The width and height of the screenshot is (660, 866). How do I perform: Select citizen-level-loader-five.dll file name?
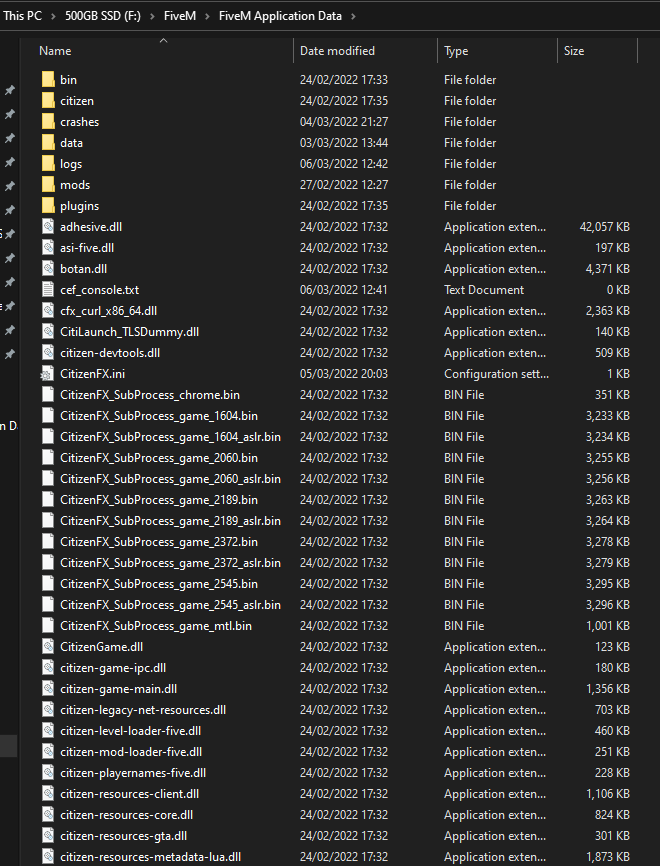pyautogui.click(x=130, y=730)
